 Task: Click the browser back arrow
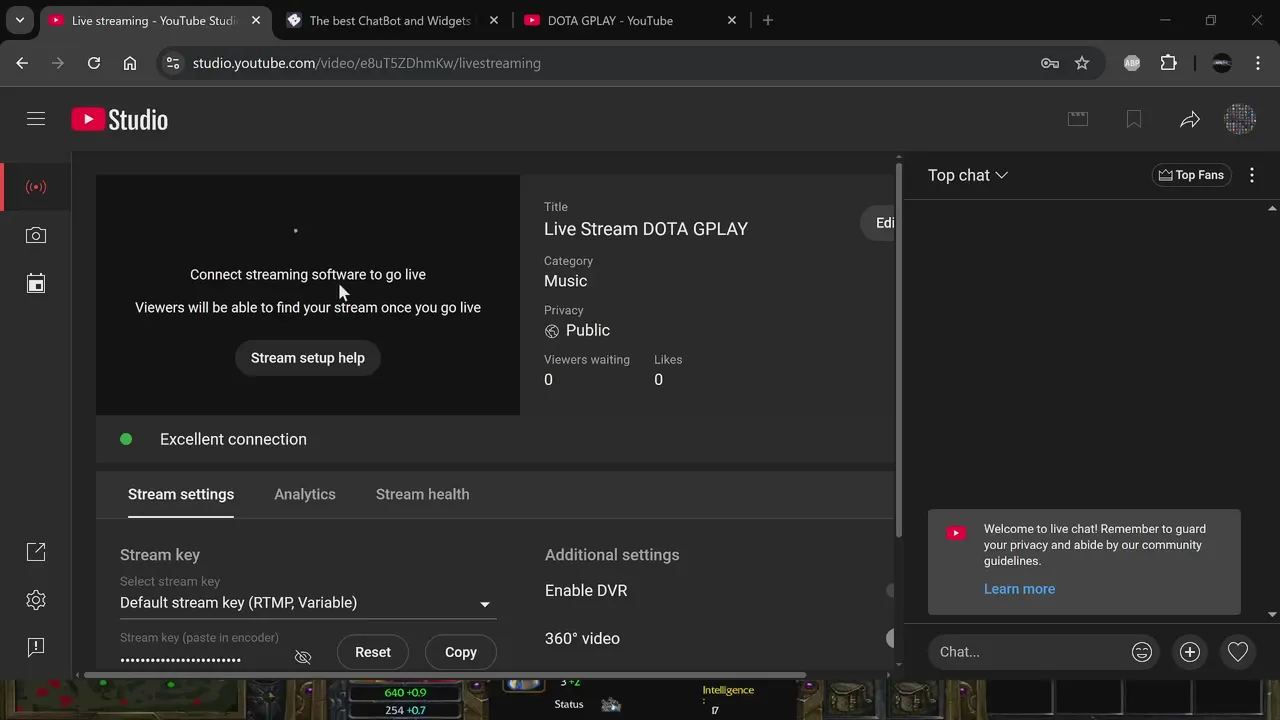[x=22, y=63]
